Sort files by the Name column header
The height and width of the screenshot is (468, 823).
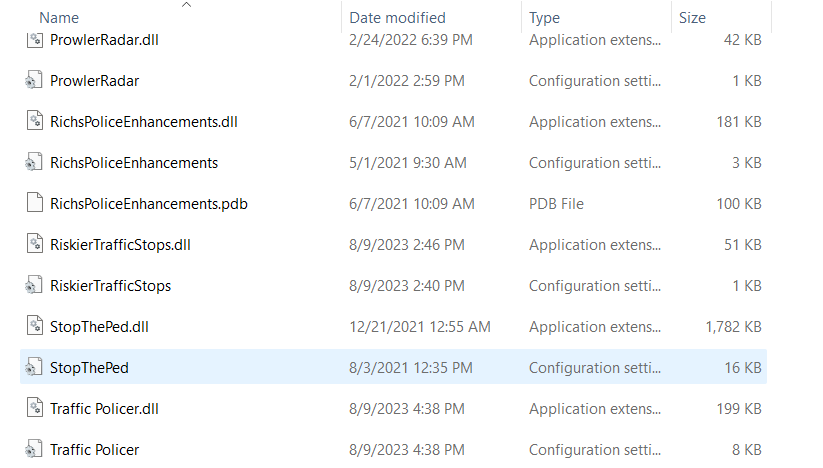point(59,18)
